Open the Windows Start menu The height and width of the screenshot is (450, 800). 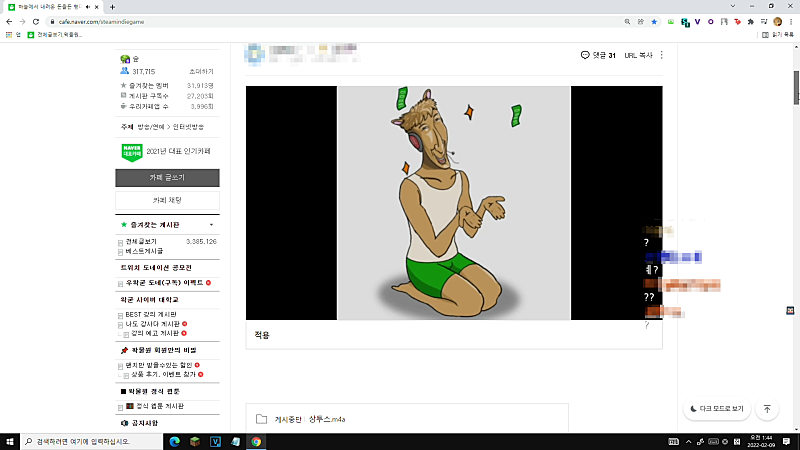tap(10, 442)
